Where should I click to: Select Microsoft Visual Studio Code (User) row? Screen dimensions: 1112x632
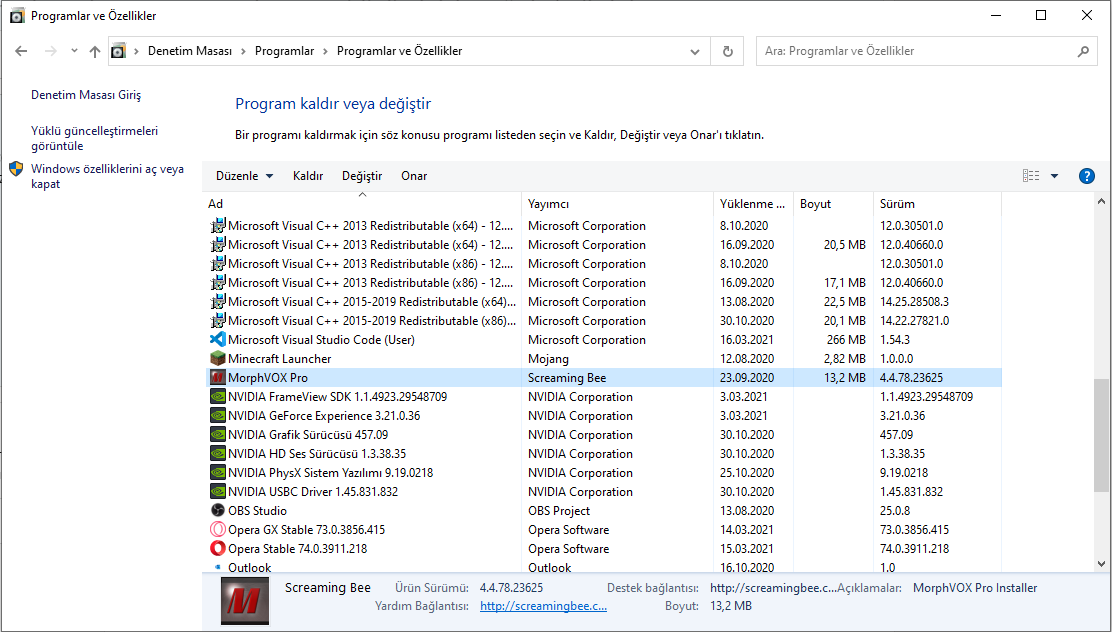pyautogui.click(x=604, y=340)
